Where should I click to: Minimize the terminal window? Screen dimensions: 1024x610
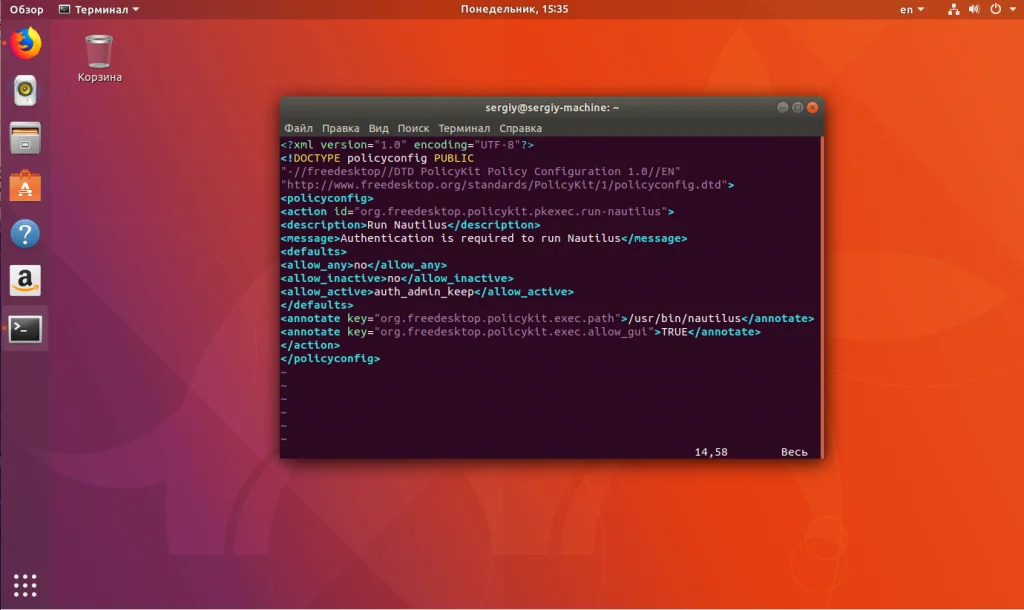pos(782,107)
